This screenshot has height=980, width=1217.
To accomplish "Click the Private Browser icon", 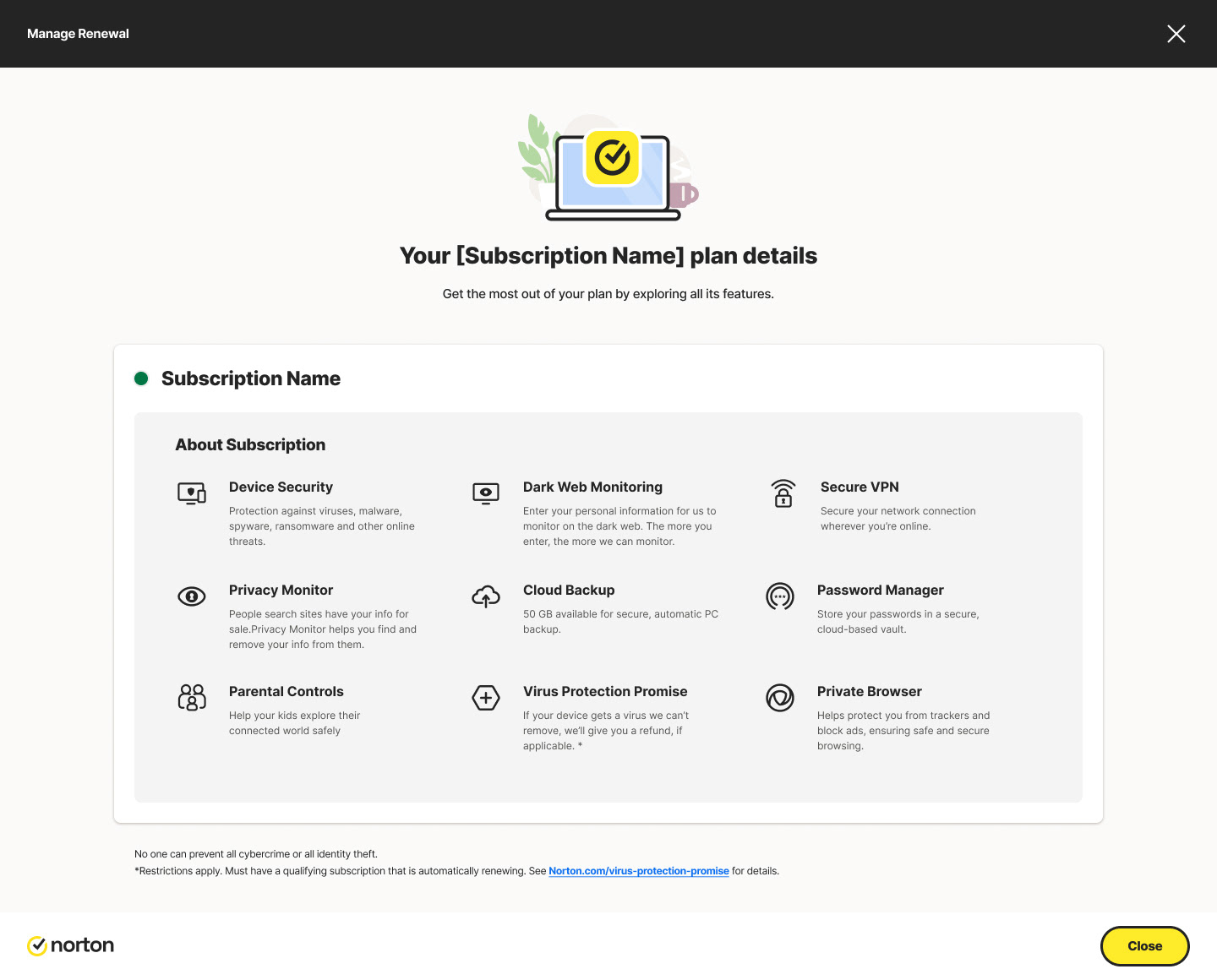I will click(x=780, y=698).
